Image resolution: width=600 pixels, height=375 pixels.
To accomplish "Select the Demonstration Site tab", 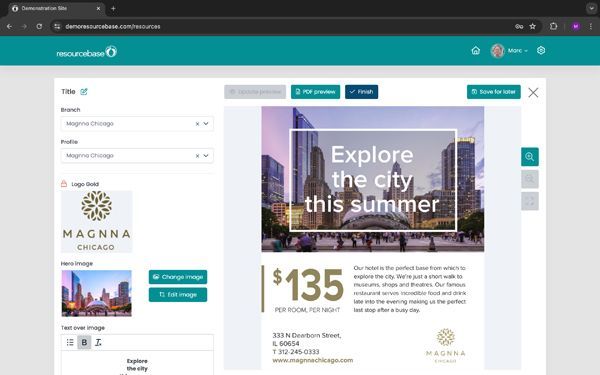I will [x=56, y=8].
